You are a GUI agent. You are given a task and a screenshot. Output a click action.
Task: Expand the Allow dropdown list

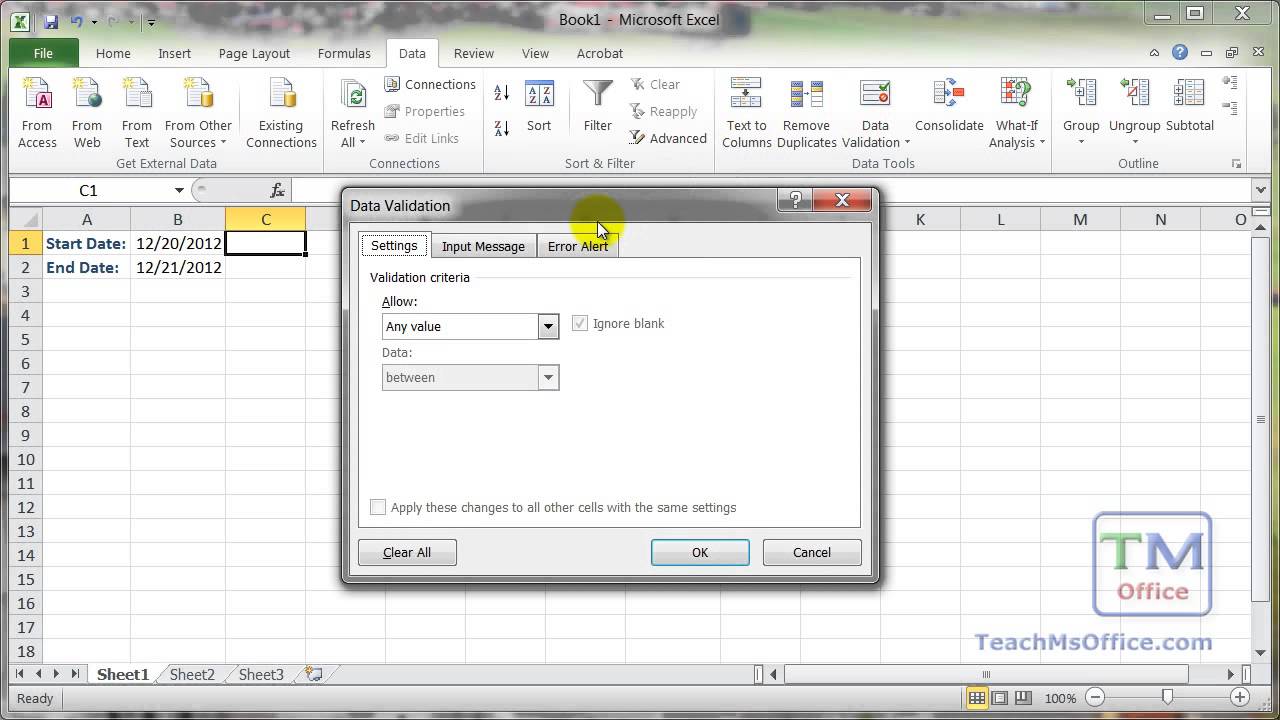pyautogui.click(x=548, y=326)
